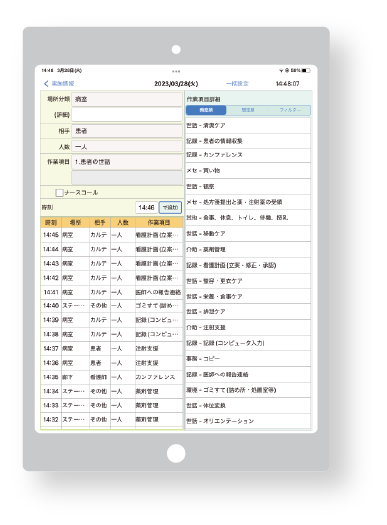
Task: Choose 記録 - カンファレンス from the list
Action: click(x=248, y=155)
